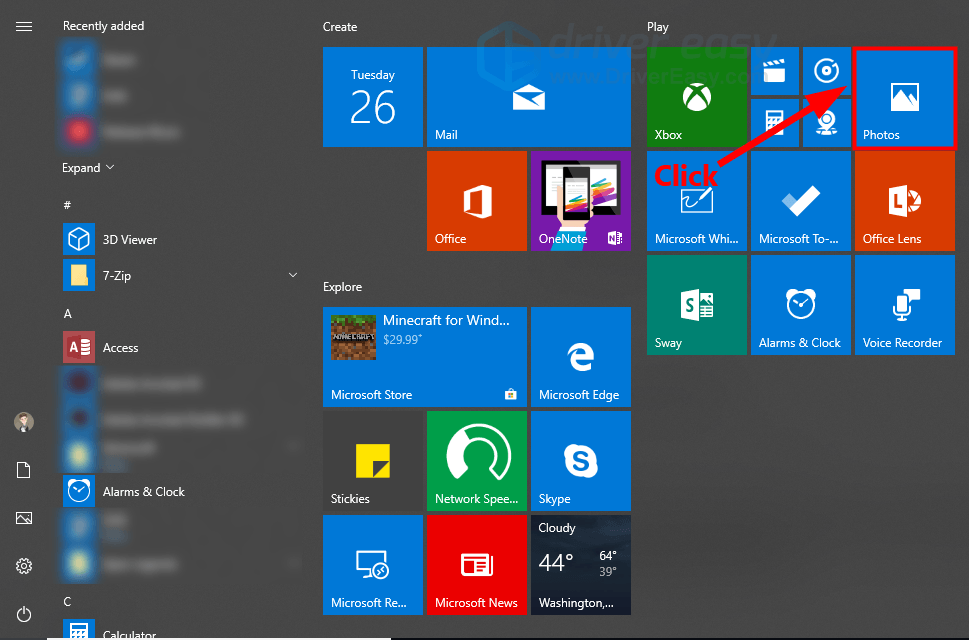Open the small Calculator tile in Play group

775,123
